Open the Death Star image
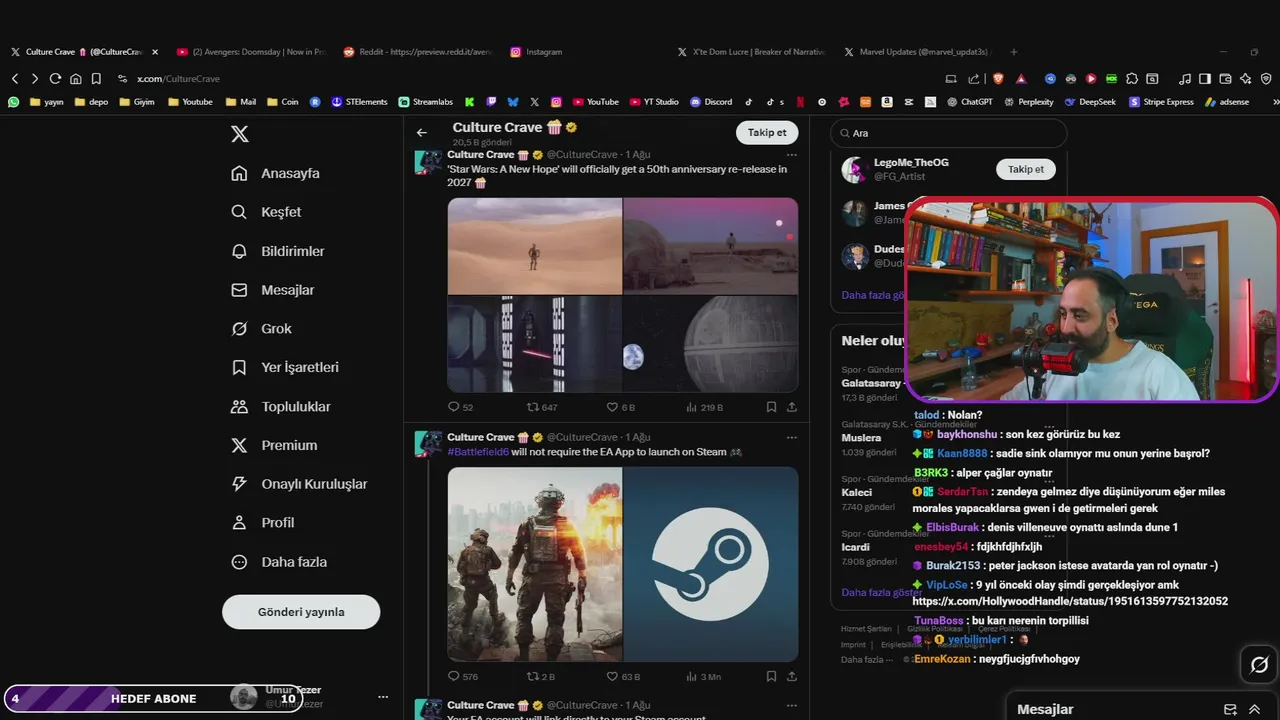Screen dimensions: 1280x720 tap(711, 344)
